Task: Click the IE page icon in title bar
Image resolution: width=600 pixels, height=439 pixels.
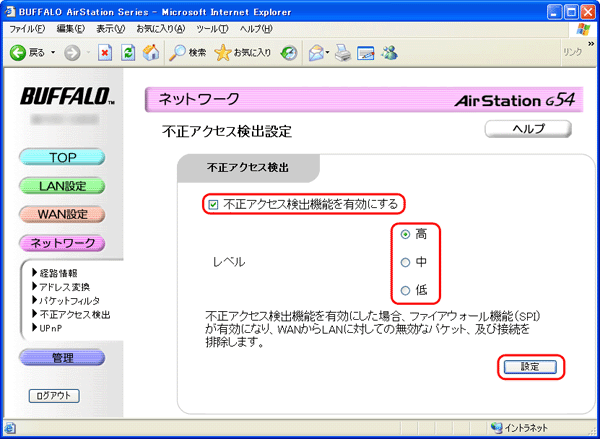Action: tap(10, 12)
